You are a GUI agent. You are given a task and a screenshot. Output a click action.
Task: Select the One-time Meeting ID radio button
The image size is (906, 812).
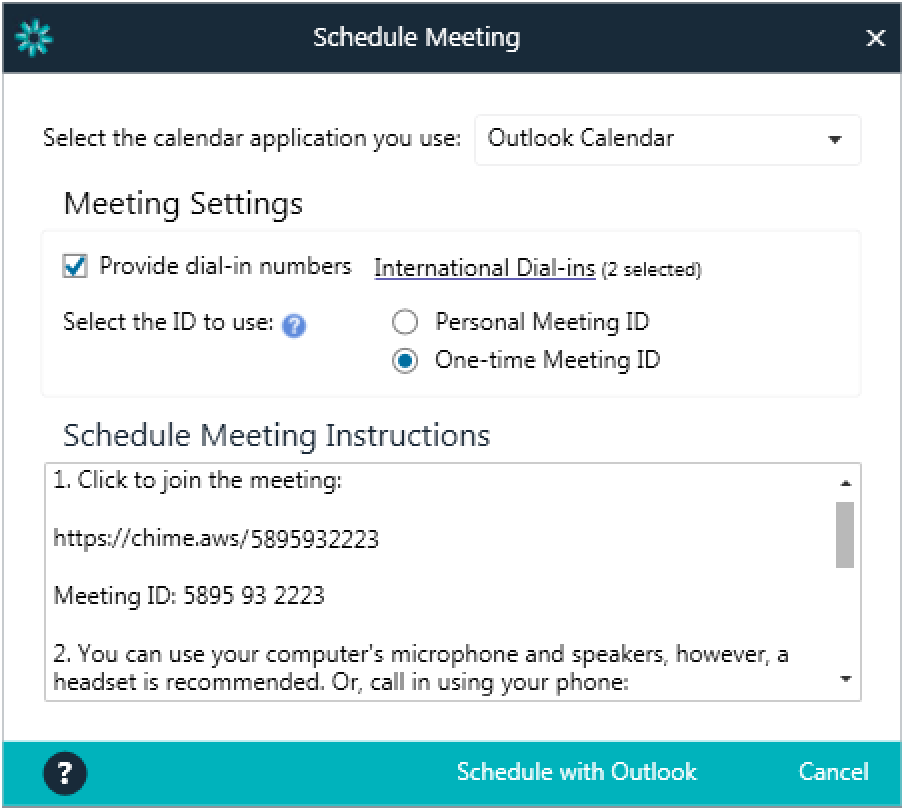click(x=405, y=361)
